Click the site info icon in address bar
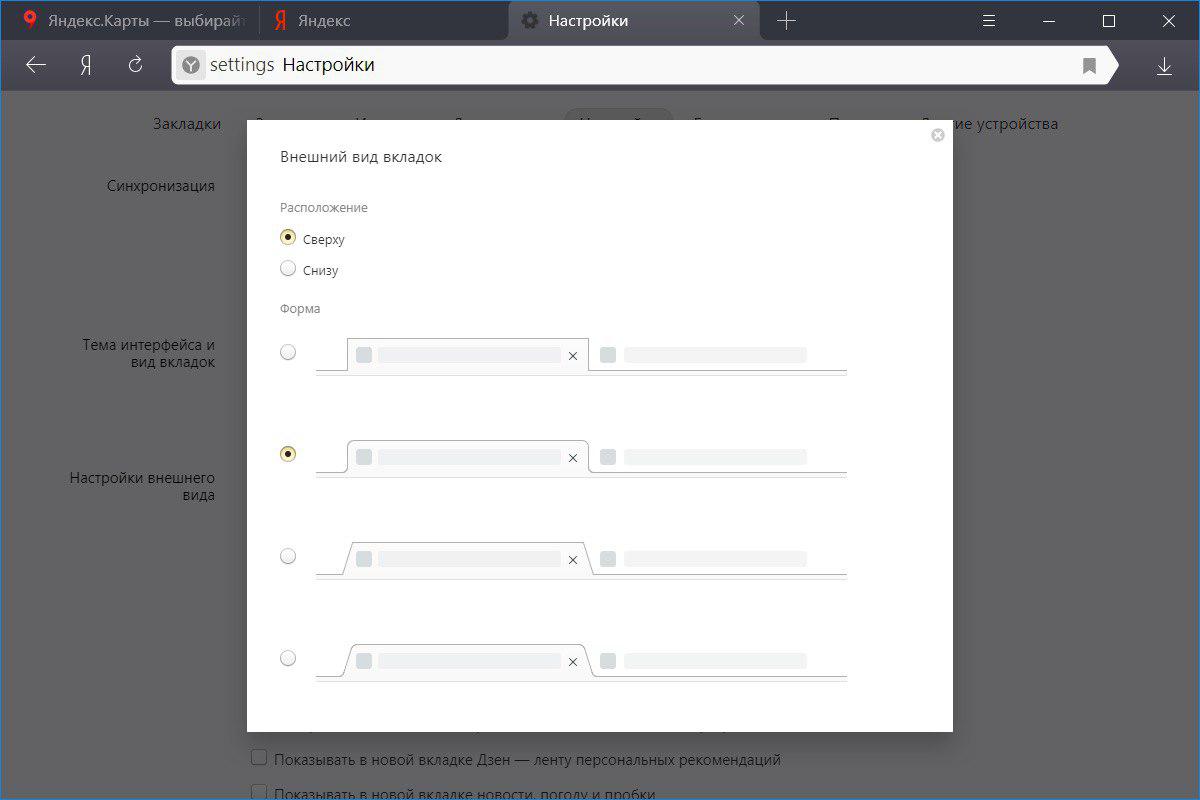 [x=191, y=65]
